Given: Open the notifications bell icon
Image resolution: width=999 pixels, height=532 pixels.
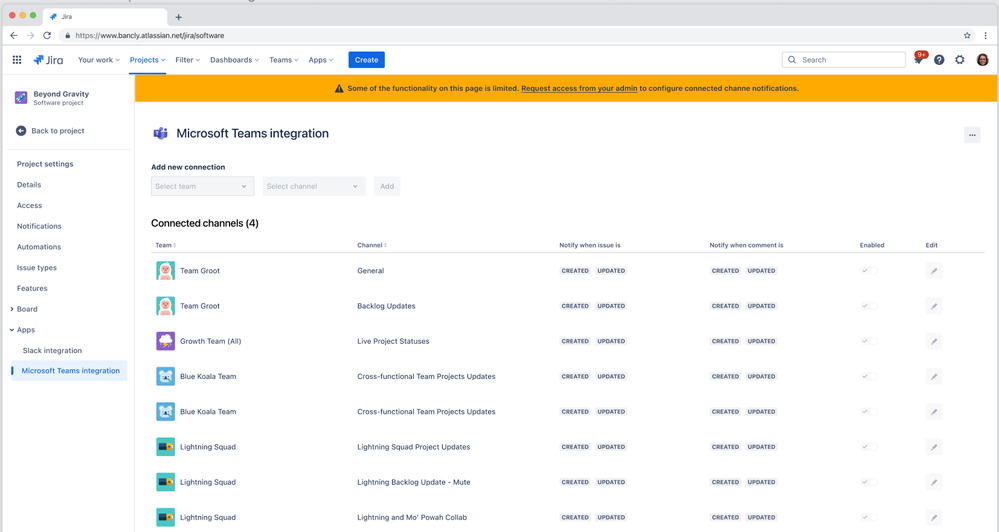Looking at the screenshot, I should click(919, 59).
